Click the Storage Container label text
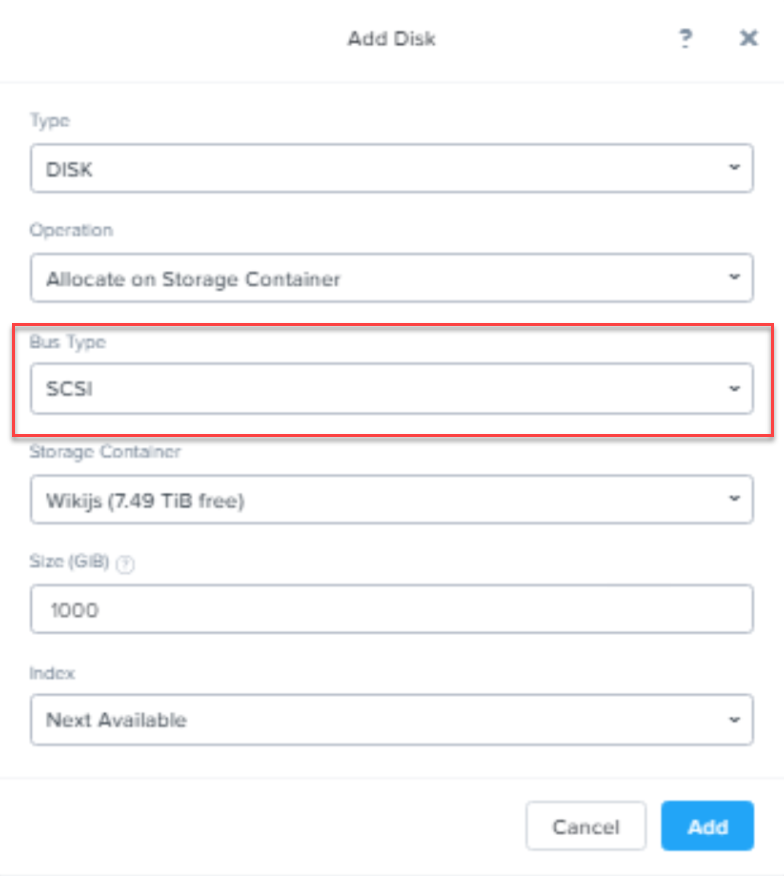The height and width of the screenshot is (876, 784). pos(105,452)
